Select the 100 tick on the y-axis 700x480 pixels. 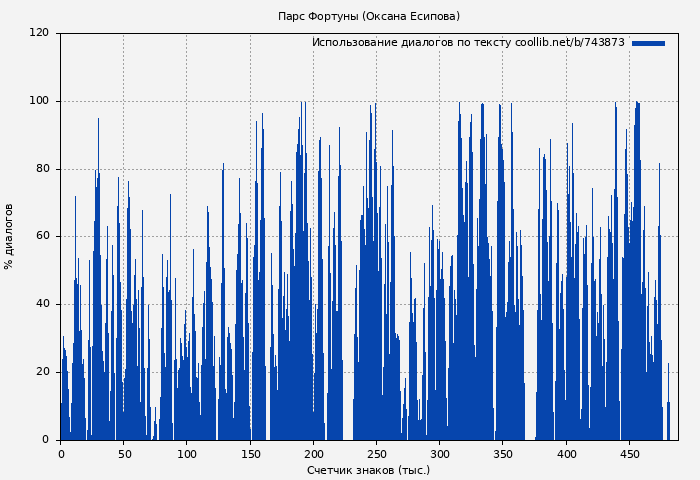(x=39, y=101)
